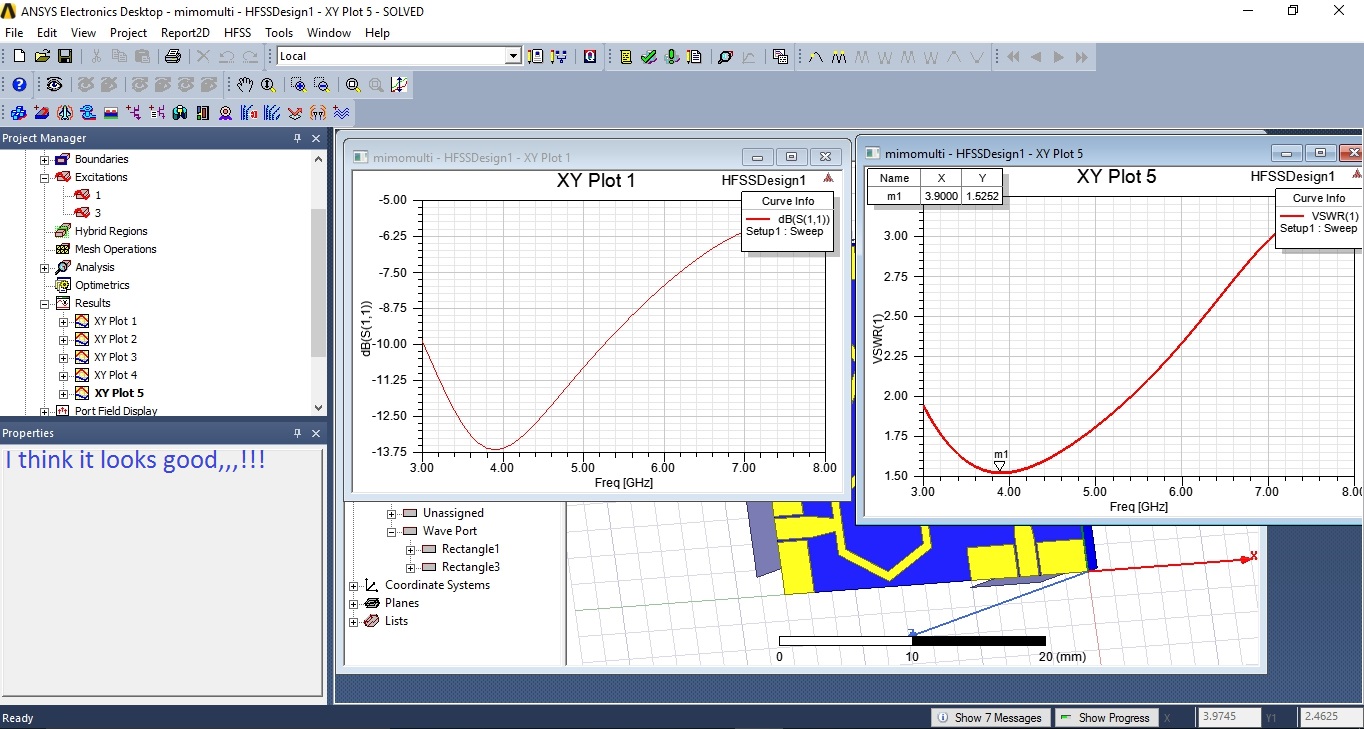
Task: Expand the Rectangle1 wave port node
Action: tap(410, 549)
